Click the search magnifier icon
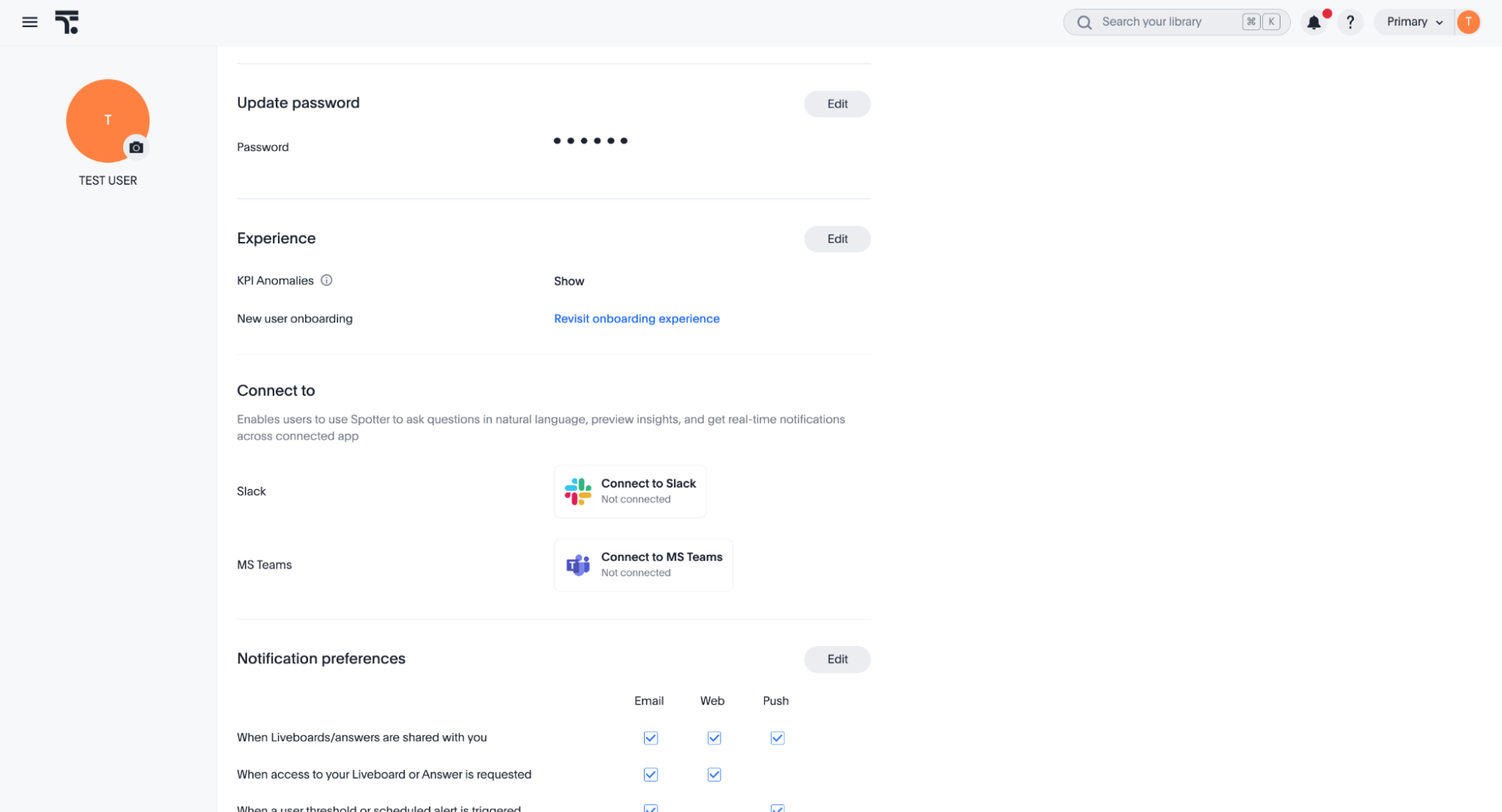Viewport: 1502px width, 812px height. tap(1083, 23)
